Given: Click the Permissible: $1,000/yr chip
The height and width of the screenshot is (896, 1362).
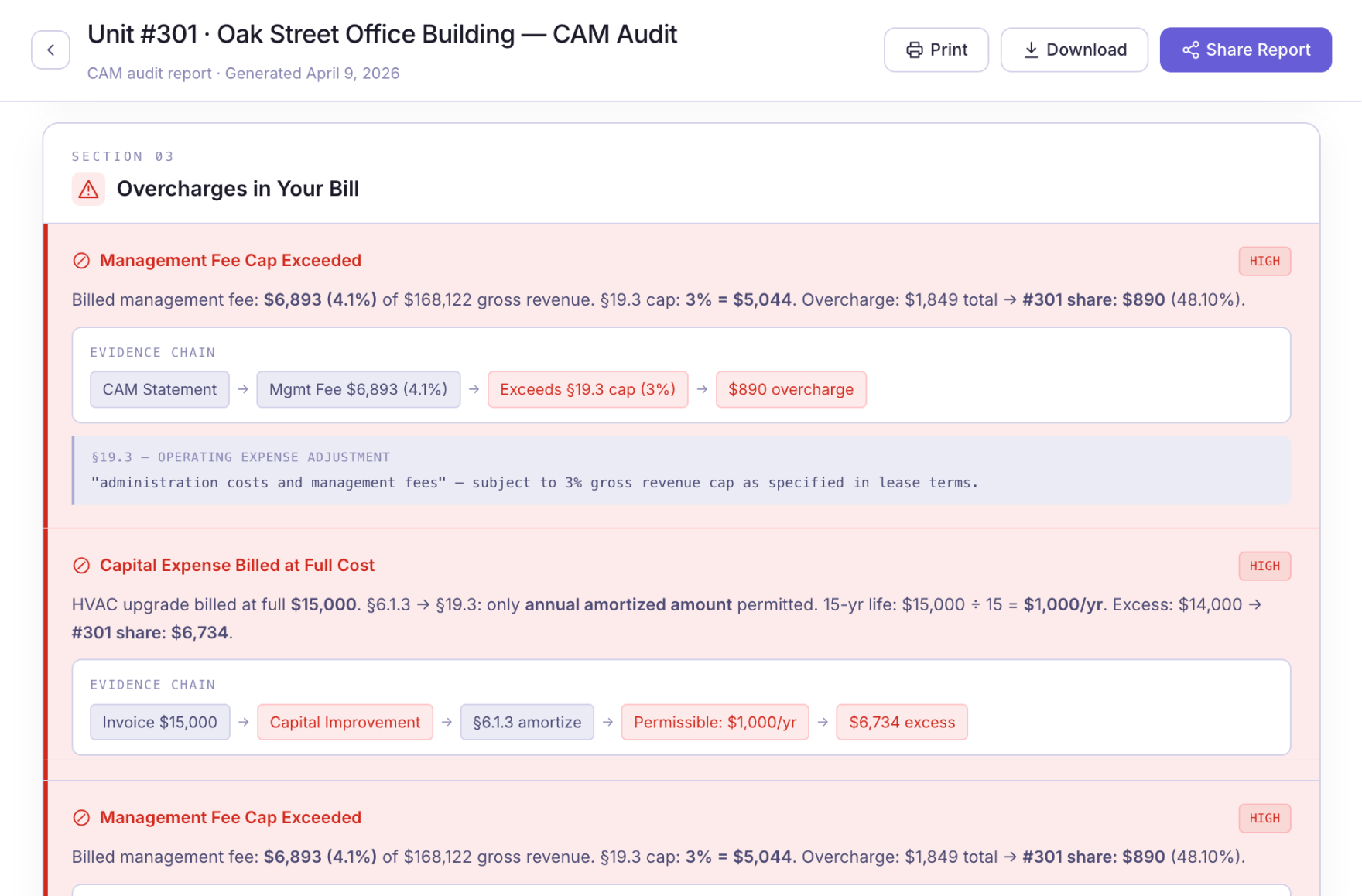Looking at the screenshot, I should [x=714, y=722].
